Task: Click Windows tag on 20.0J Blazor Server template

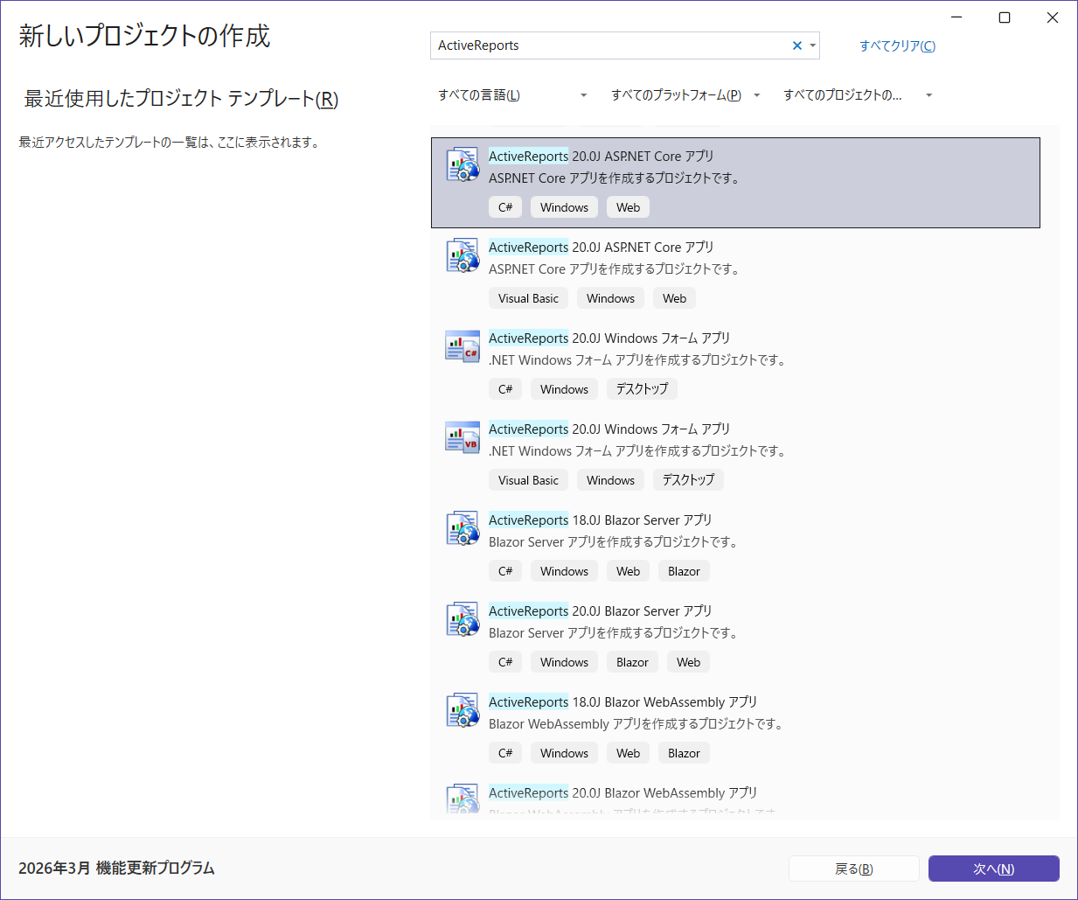Action: (564, 662)
